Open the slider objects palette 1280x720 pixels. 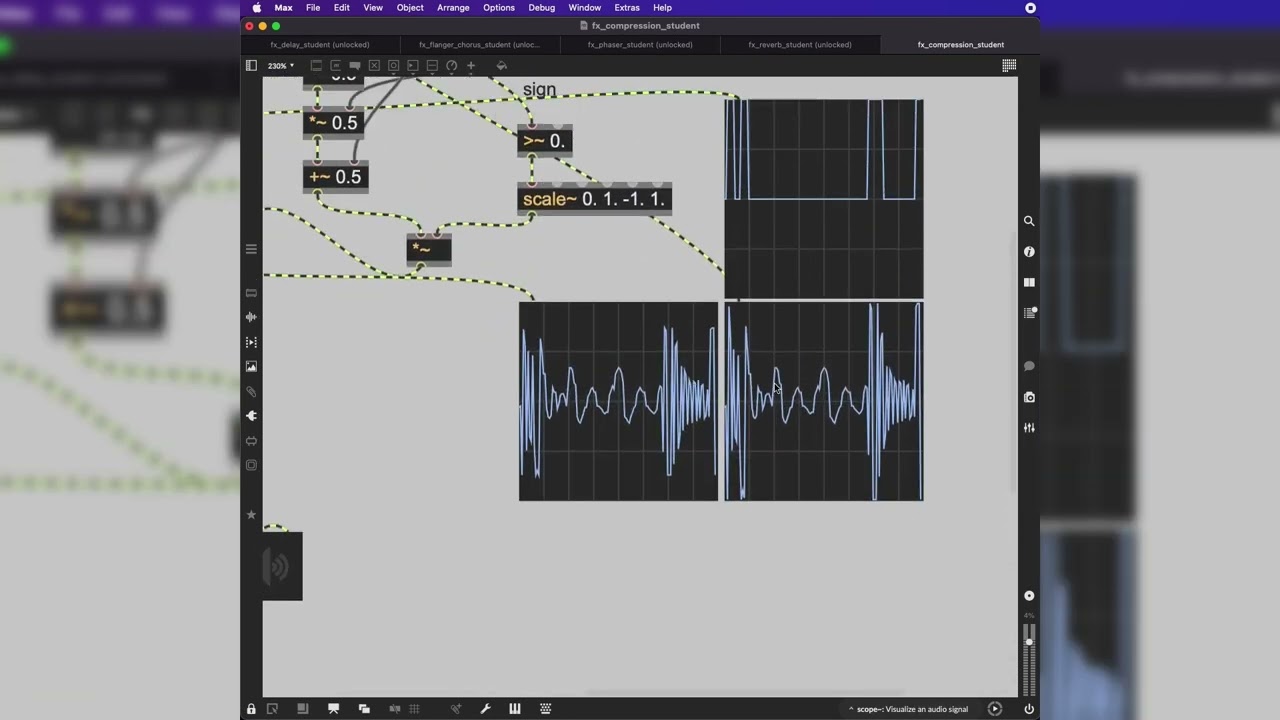point(432,66)
